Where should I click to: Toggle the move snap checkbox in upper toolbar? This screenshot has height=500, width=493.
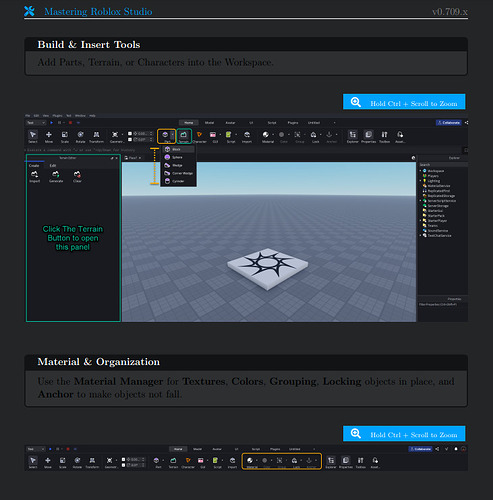tap(130, 133)
